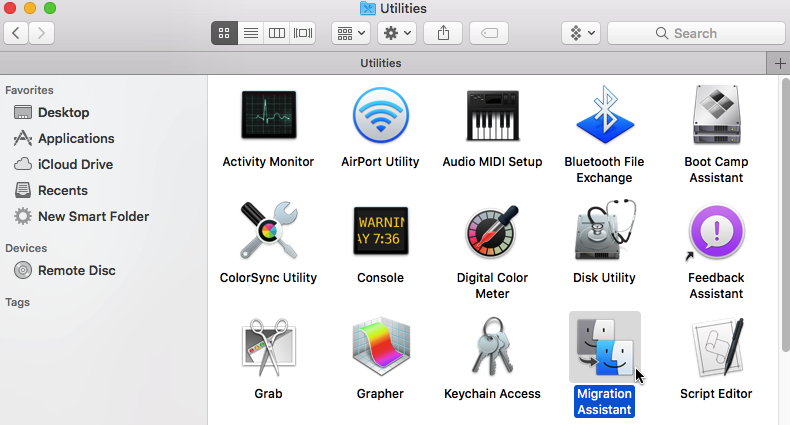
Task: Select the Digital Color Meter icon
Action: (492, 231)
